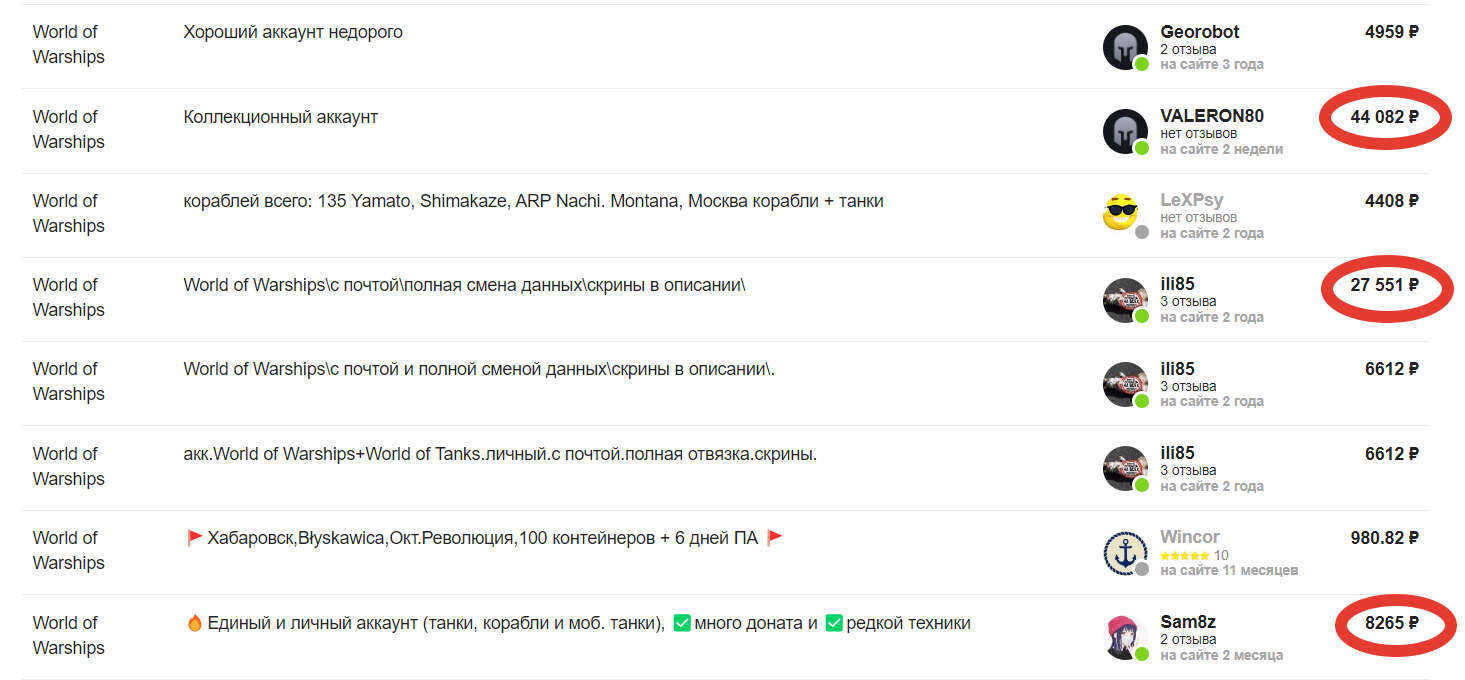Click VALERON80's helmet avatar icon
1465x680 pixels.
point(1124,131)
